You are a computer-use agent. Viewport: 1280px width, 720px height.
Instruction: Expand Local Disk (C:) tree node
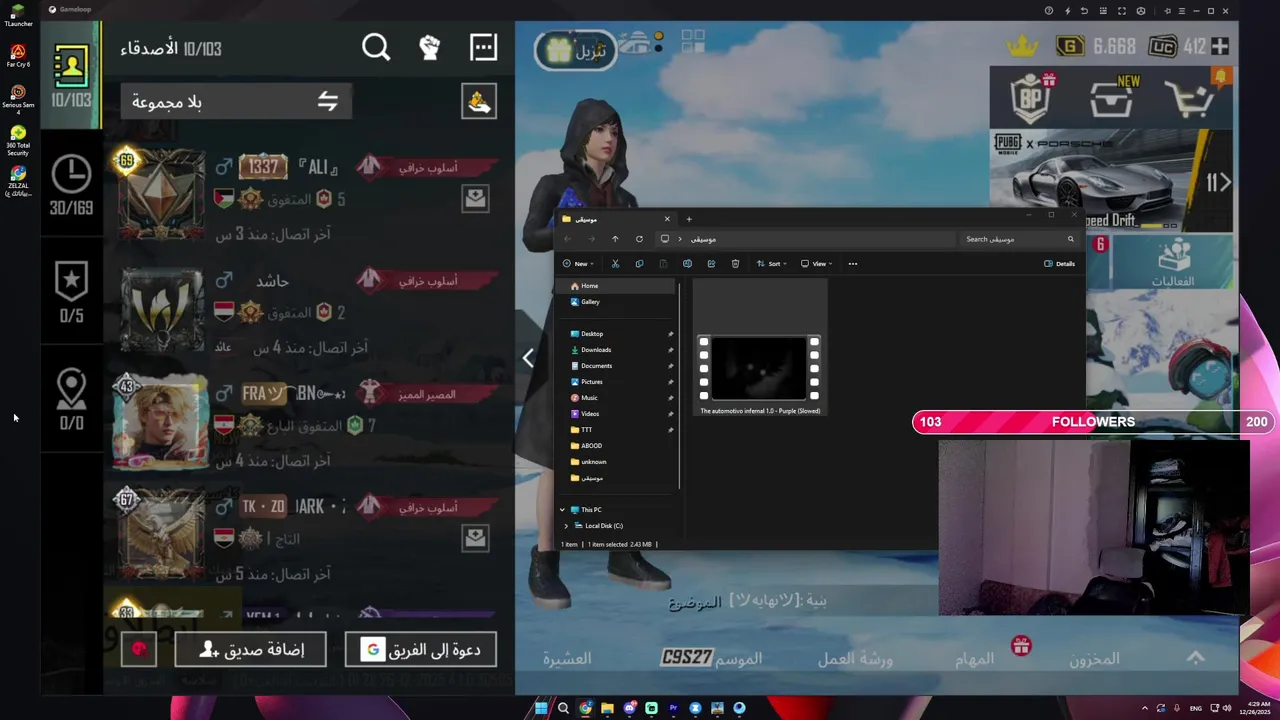[567, 526]
